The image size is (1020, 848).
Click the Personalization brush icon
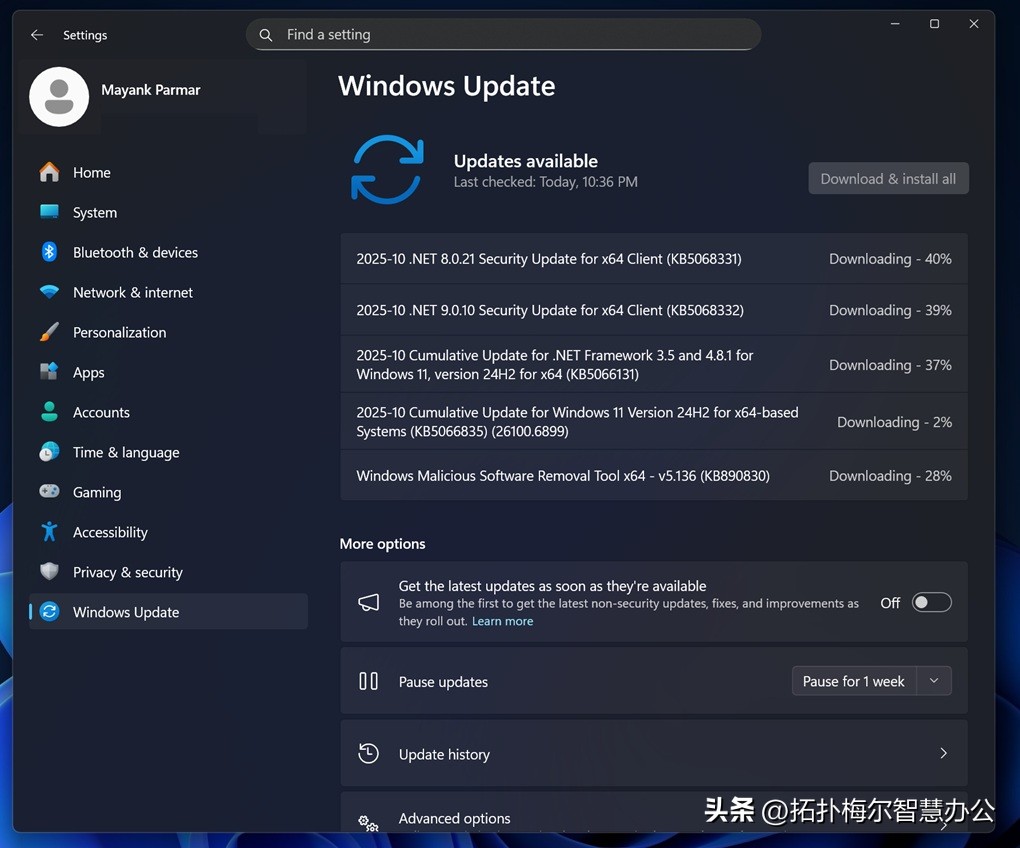(x=49, y=332)
